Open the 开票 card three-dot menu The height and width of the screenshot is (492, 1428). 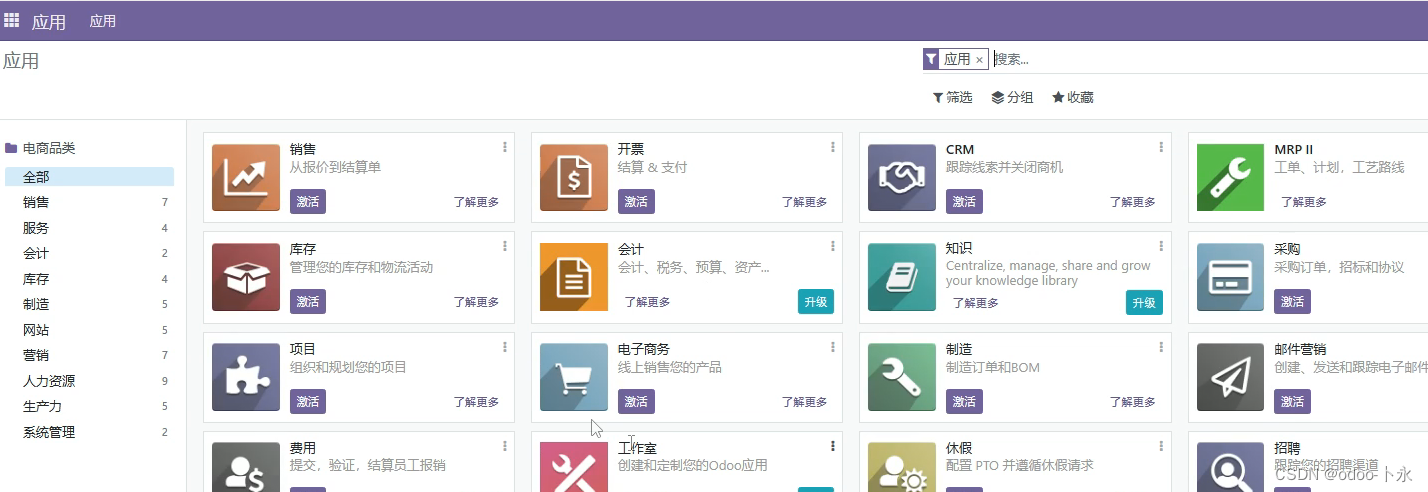click(x=833, y=147)
